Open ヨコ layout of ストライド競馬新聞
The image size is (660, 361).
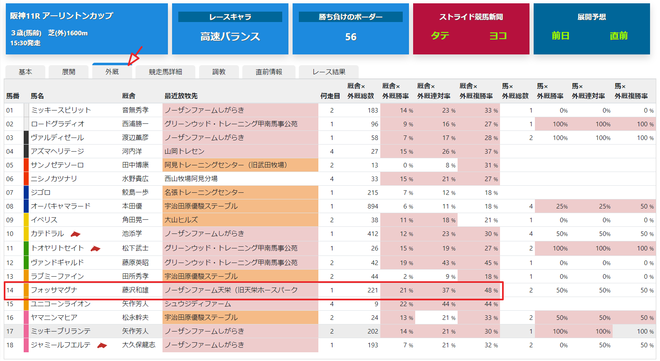point(498,36)
